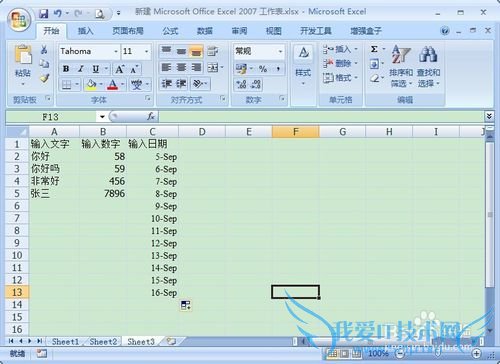Select column F header

click(x=296, y=132)
